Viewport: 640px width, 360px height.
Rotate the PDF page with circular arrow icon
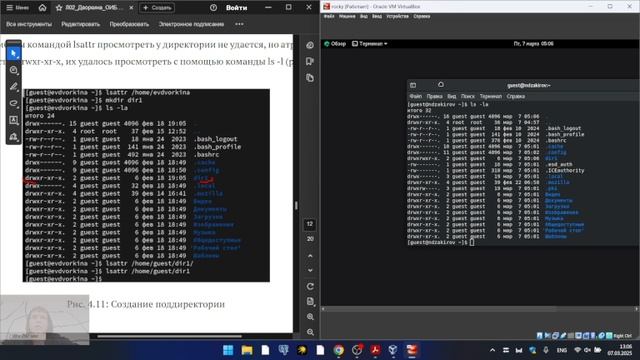pos(310,286)
